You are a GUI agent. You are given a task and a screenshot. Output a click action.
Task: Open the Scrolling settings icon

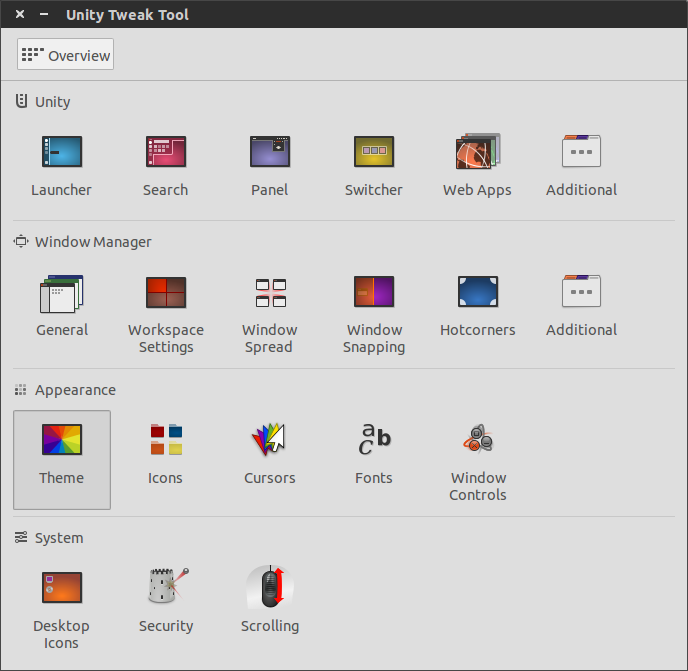pos(270,587)
